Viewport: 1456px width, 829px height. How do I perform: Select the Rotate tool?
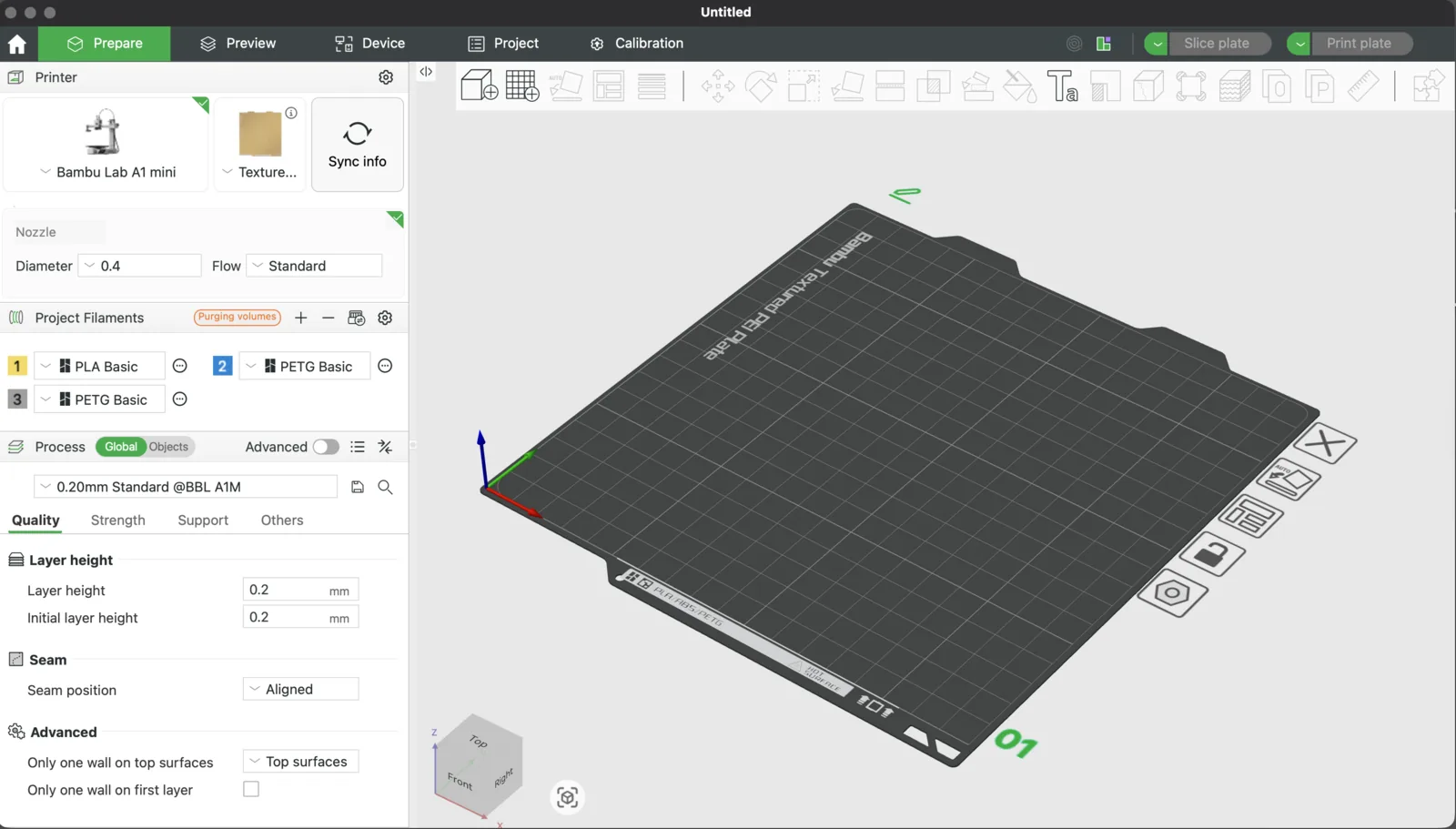(x=761, y=86)
